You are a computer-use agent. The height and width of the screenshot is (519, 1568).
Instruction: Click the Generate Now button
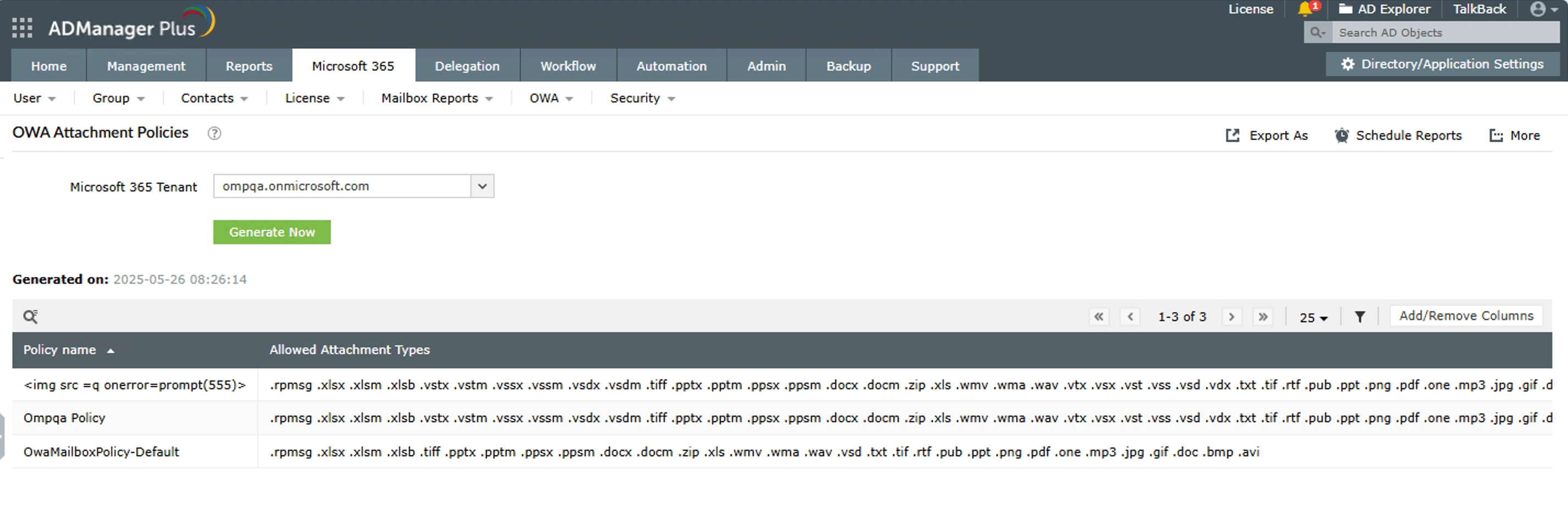[x=272, y=232]
